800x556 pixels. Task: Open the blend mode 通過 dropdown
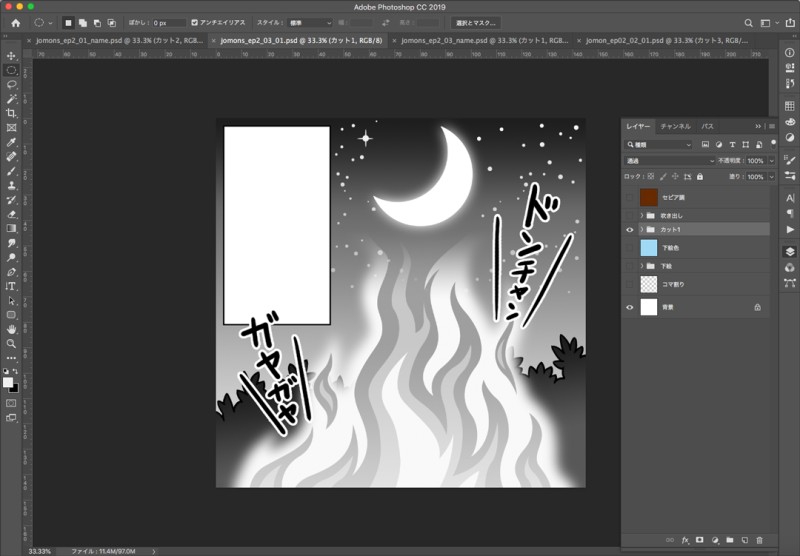click(670, 160)
